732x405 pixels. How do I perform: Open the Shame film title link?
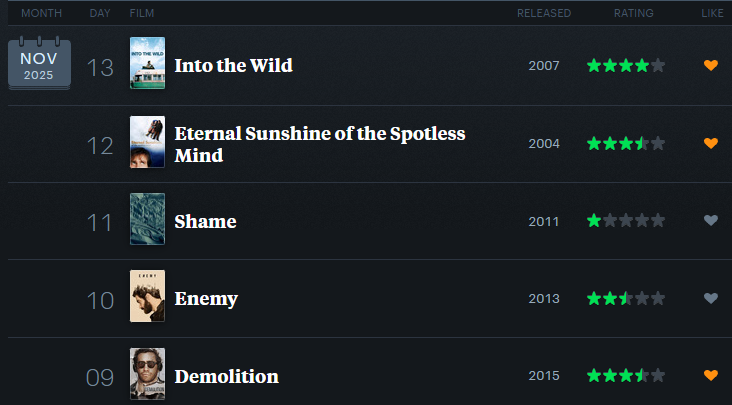(205, 221)
